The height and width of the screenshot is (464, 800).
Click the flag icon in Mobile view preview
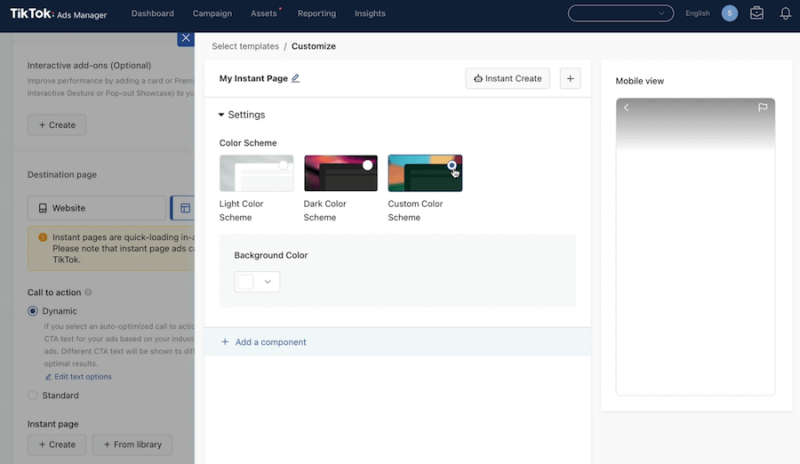pos(762,108)
